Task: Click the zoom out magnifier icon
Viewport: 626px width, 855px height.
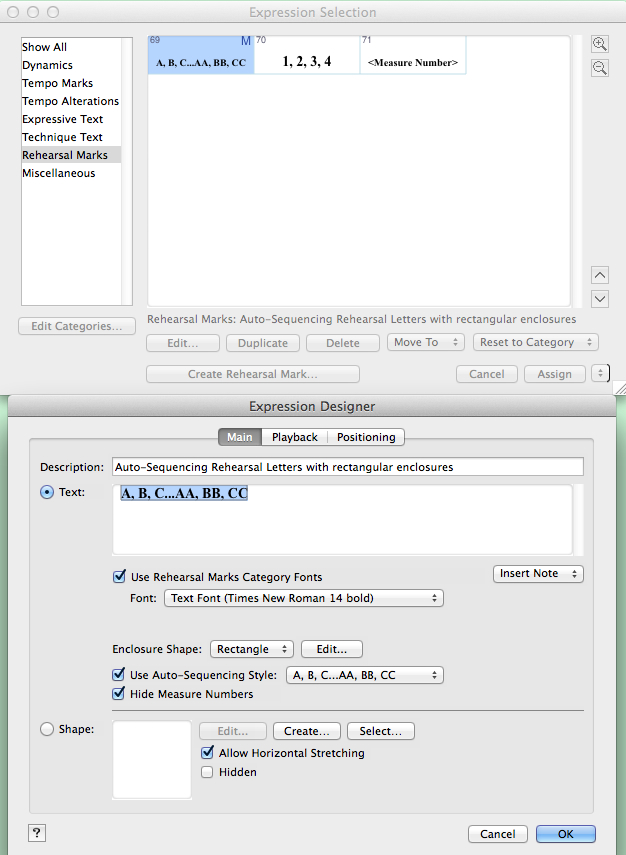Action: 600,68
